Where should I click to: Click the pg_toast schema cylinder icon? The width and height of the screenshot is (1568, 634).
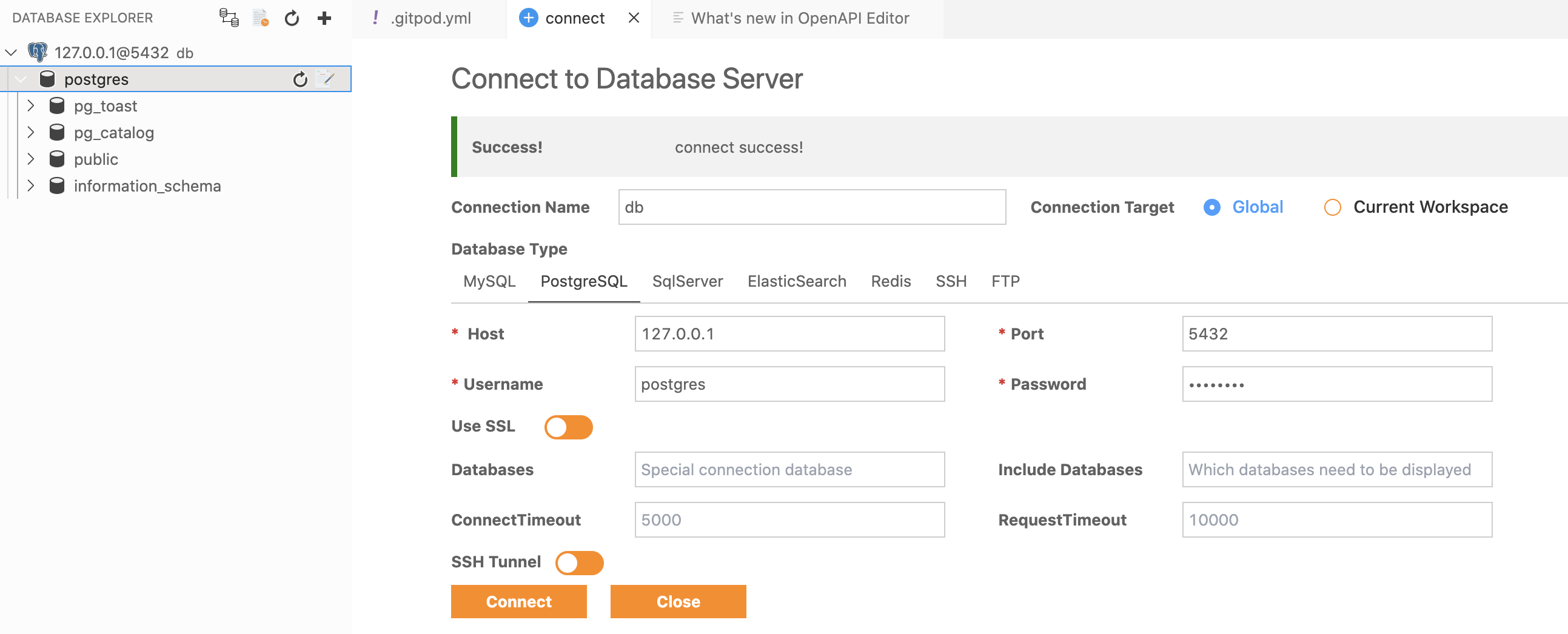56,106
